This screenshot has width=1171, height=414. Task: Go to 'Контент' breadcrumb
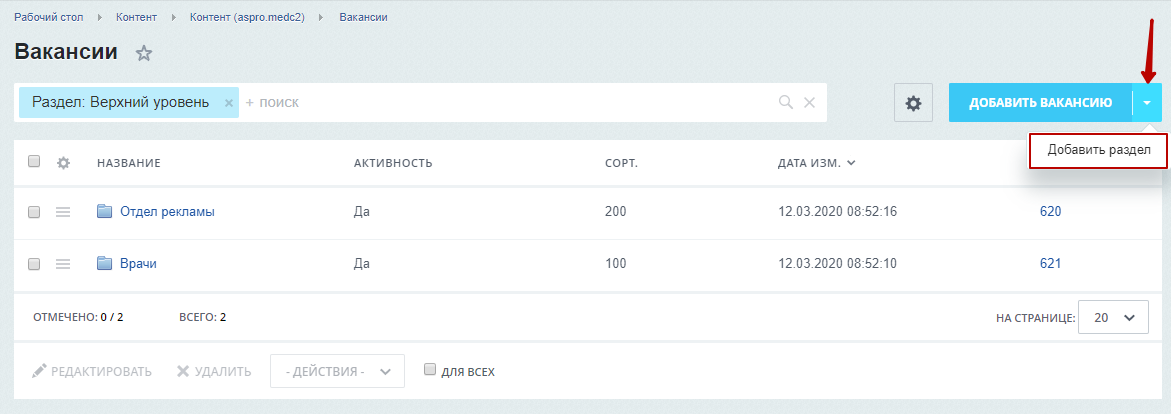click(x=137, y=16)
